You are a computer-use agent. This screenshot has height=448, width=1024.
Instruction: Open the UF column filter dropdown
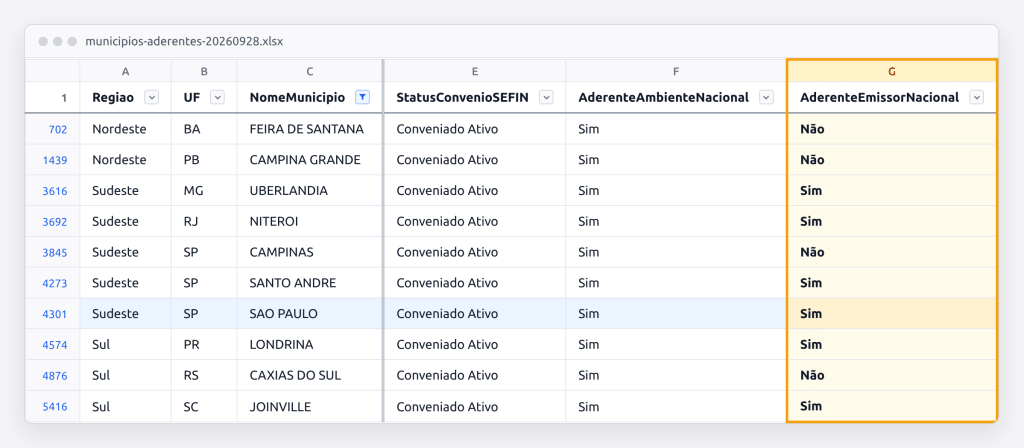[217, 97]
